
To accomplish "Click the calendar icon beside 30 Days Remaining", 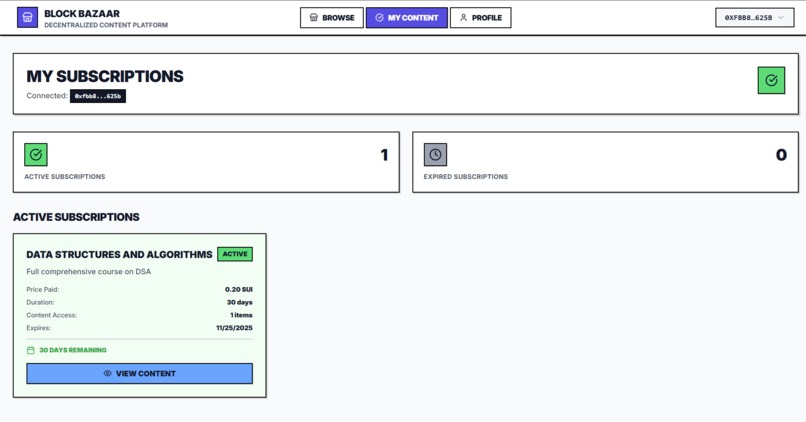I will click(30, 350).
